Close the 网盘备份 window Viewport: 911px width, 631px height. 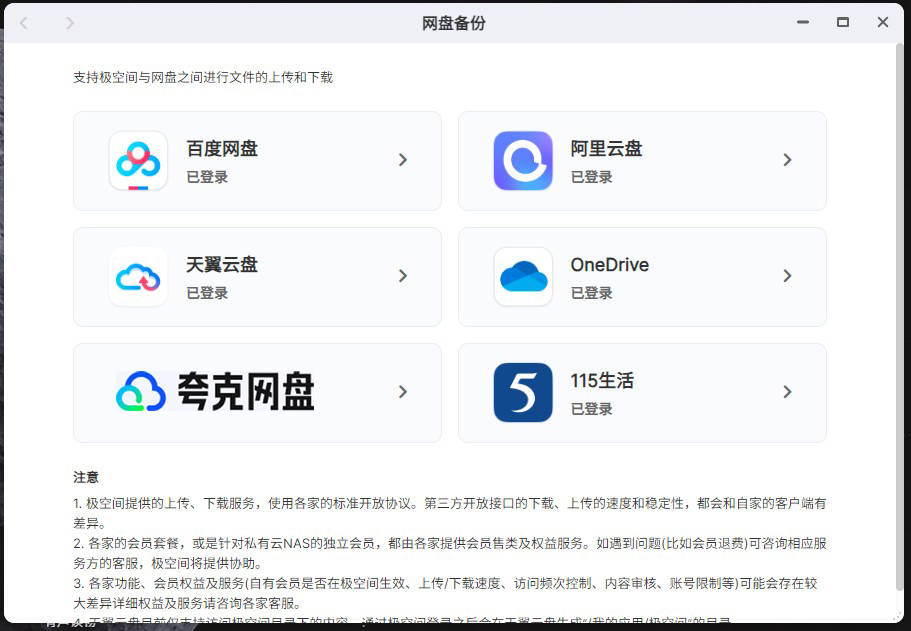coord(883,22)
